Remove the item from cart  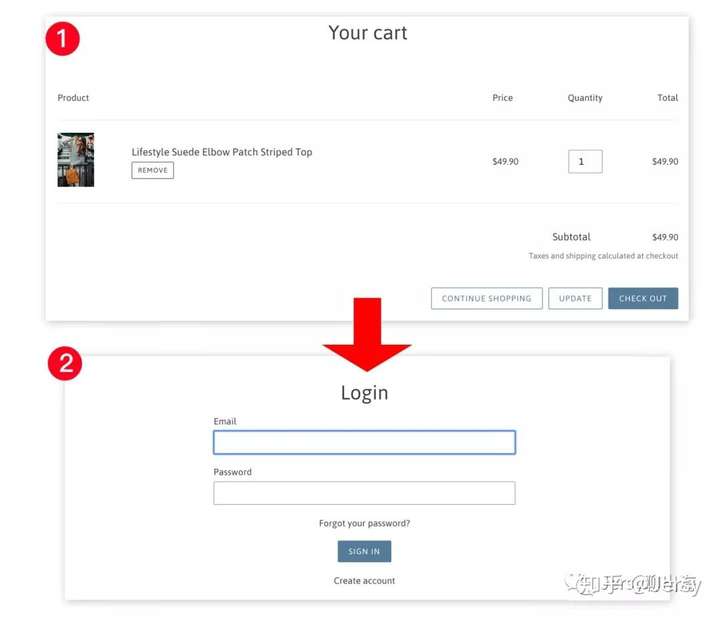pos(152,170)
